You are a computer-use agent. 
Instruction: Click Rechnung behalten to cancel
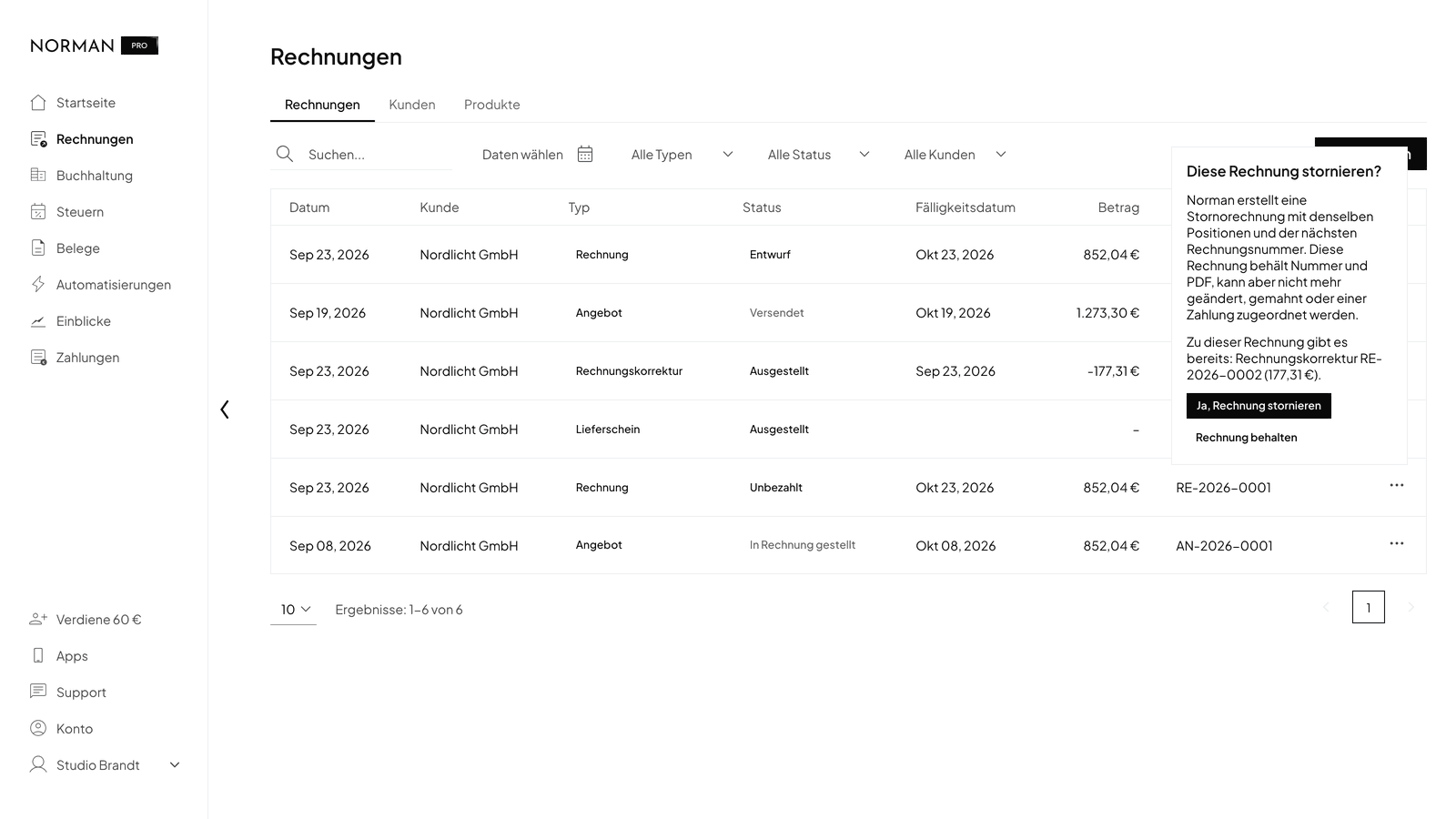1247,438
